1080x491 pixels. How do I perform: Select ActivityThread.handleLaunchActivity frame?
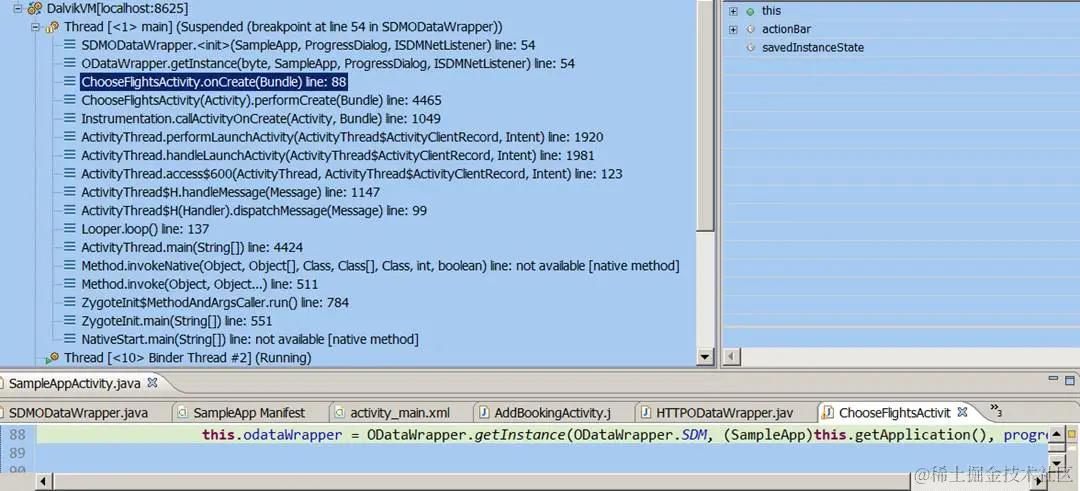pos(338,156)
